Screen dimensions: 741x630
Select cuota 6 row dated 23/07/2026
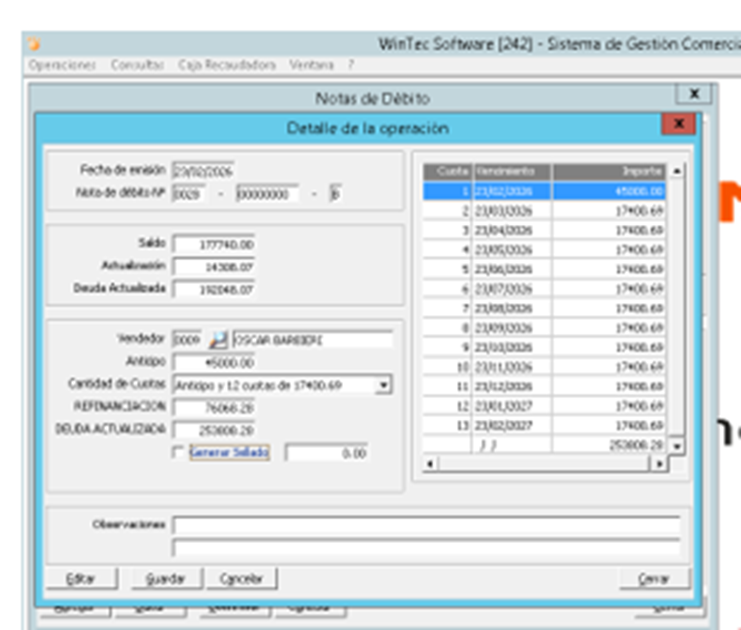544,289
